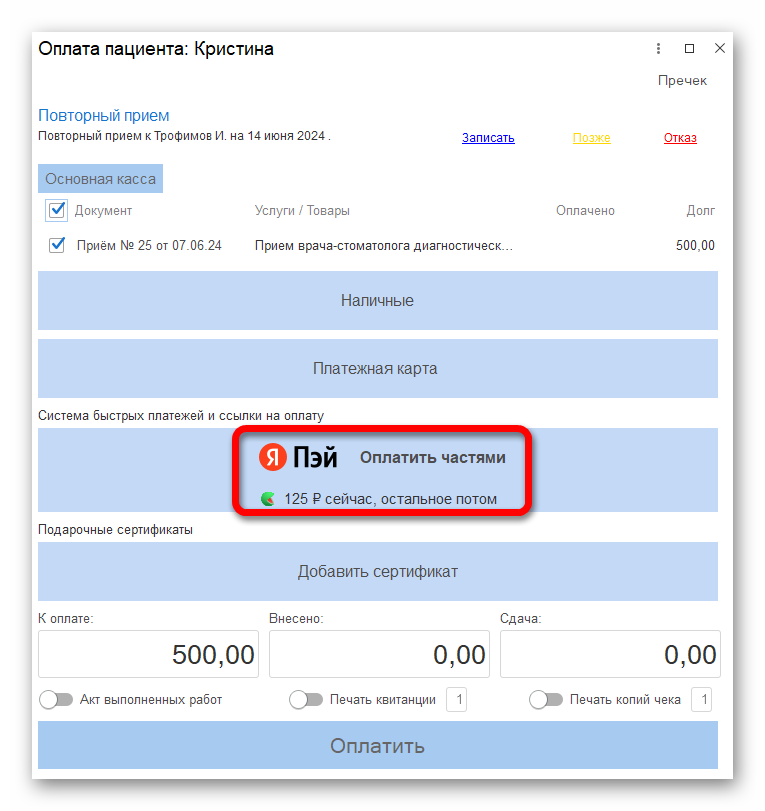Click the receipt copies count field
This screenshot has height=811, width=765.
click(x=701, y=700)
